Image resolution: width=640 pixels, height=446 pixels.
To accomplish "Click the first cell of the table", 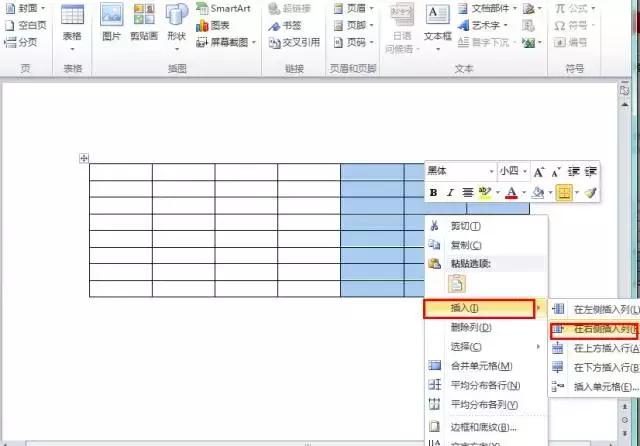I will point(121,172).
